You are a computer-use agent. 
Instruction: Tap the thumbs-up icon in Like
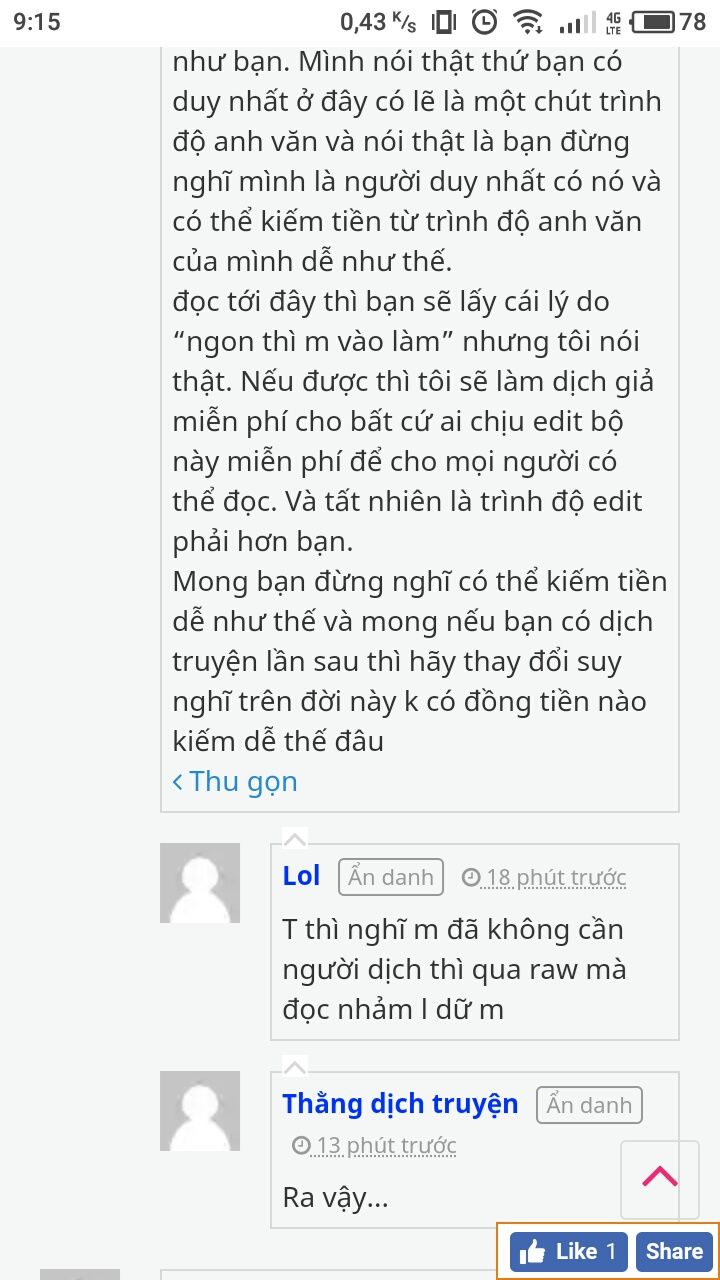[x=533, y=1251]
